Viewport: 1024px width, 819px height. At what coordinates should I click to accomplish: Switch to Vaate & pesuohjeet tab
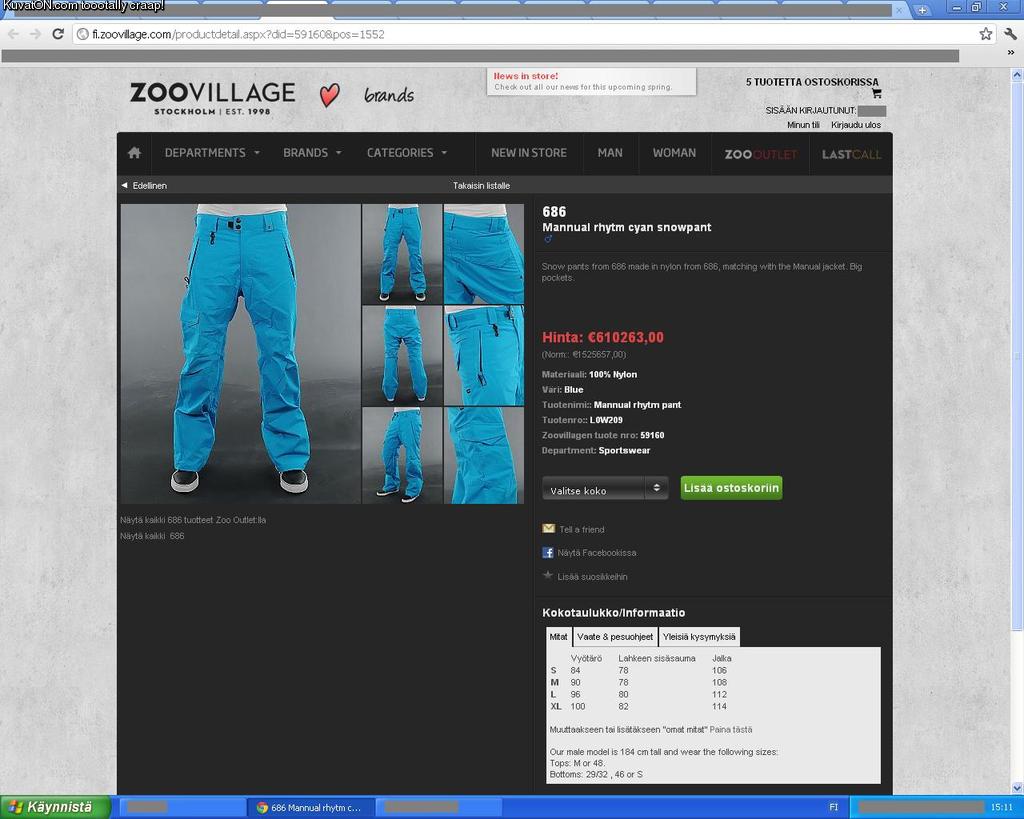(x=615, y=637)
